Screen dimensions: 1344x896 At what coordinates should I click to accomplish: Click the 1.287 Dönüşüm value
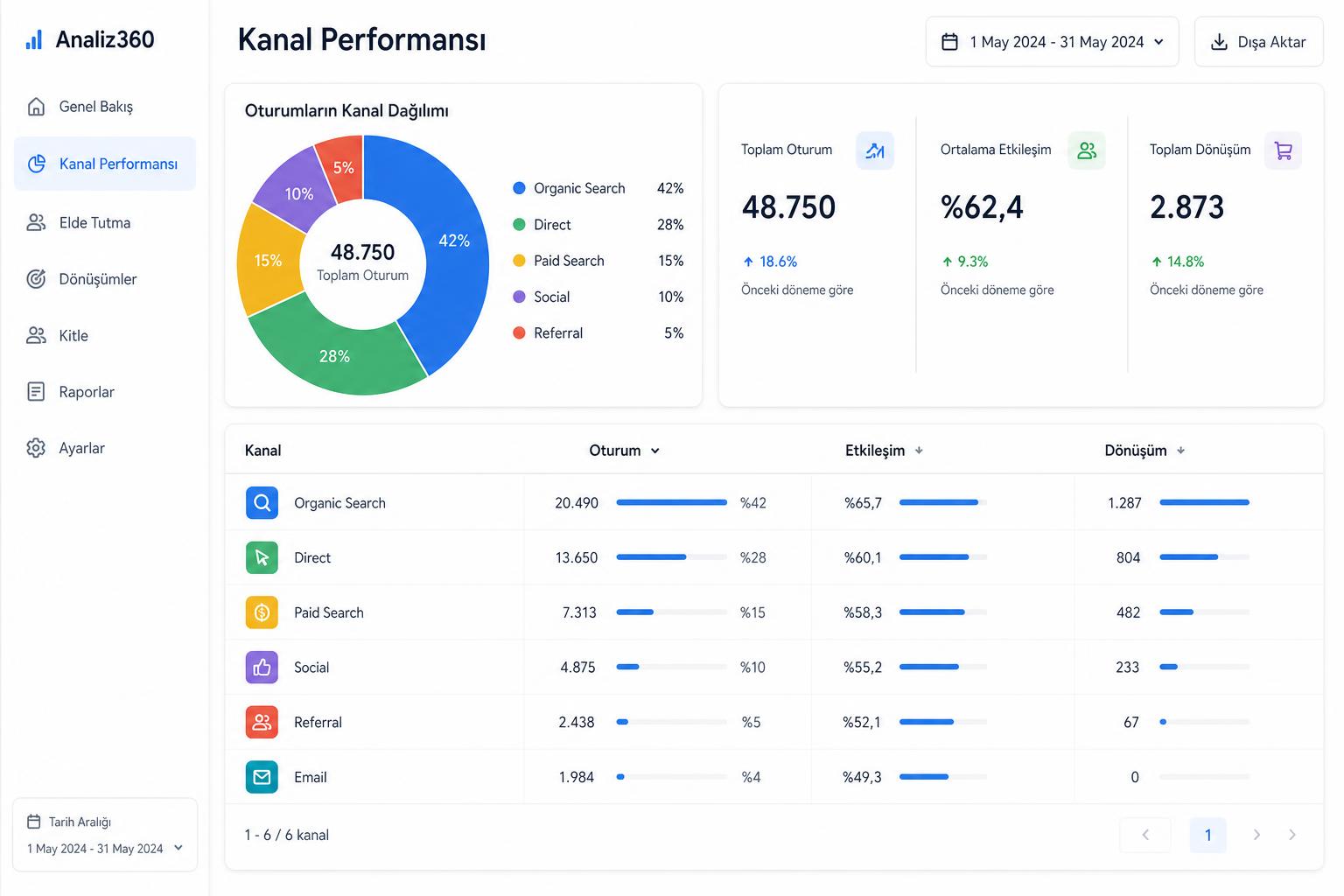click(x=1124, y=503)
